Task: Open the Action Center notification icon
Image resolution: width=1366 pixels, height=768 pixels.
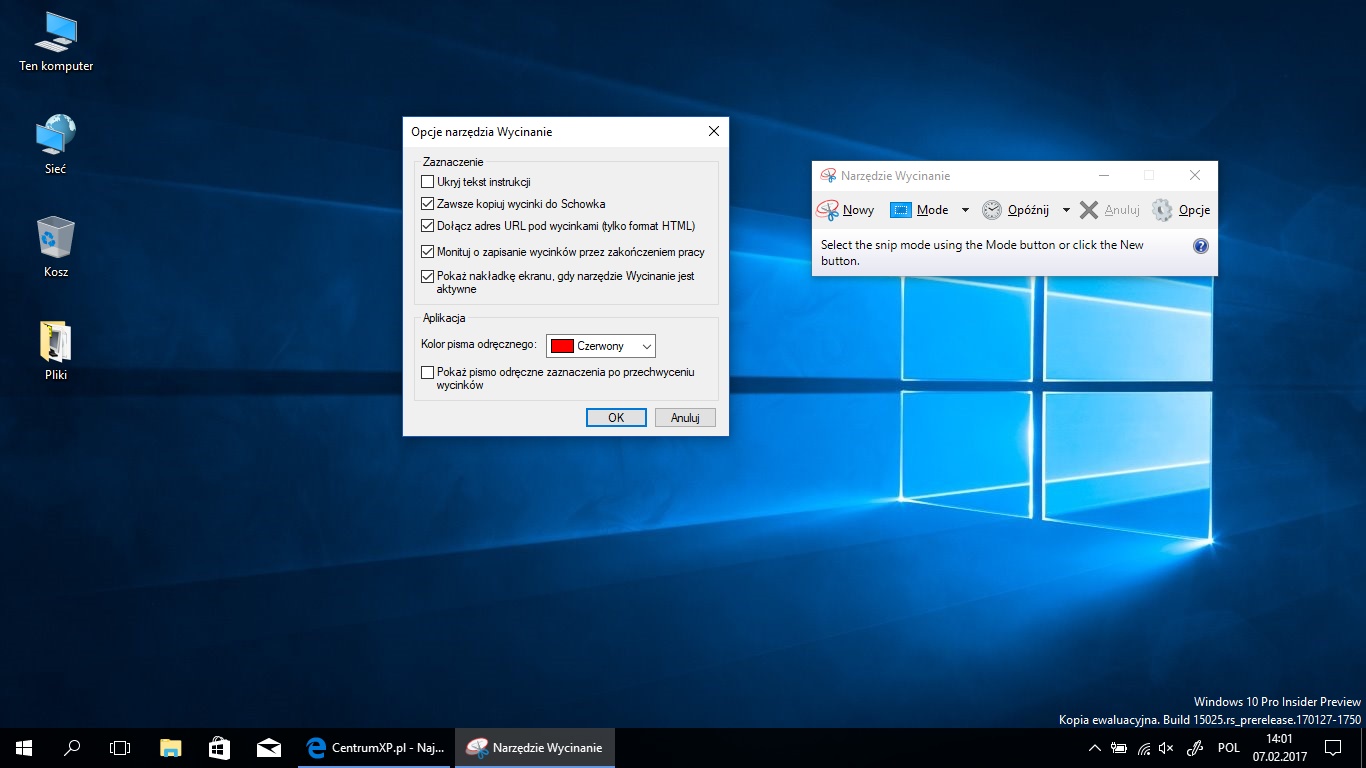Action: tap(1332, 747)
